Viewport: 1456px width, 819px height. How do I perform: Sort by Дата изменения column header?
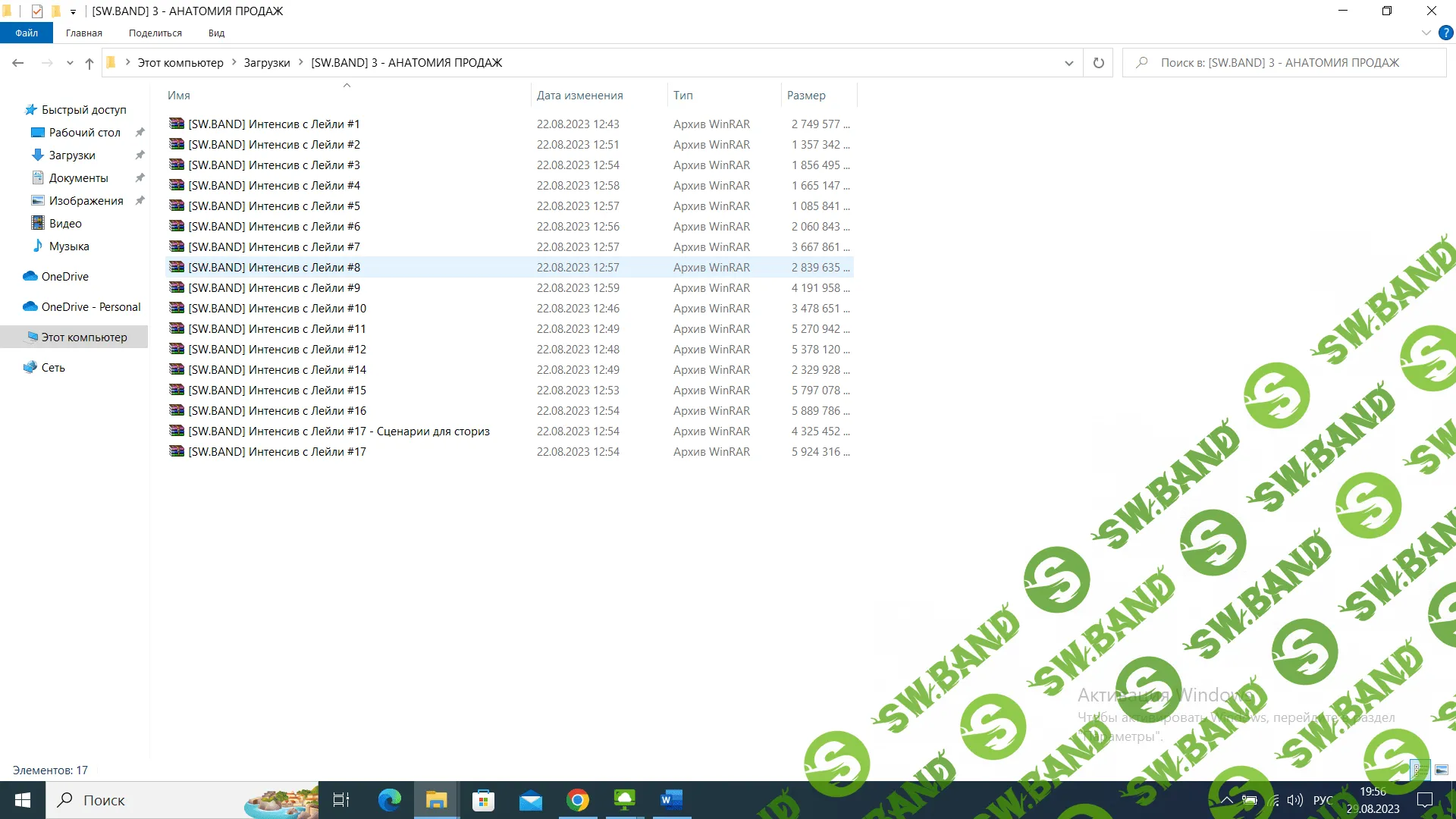click(x=579, y=96)
